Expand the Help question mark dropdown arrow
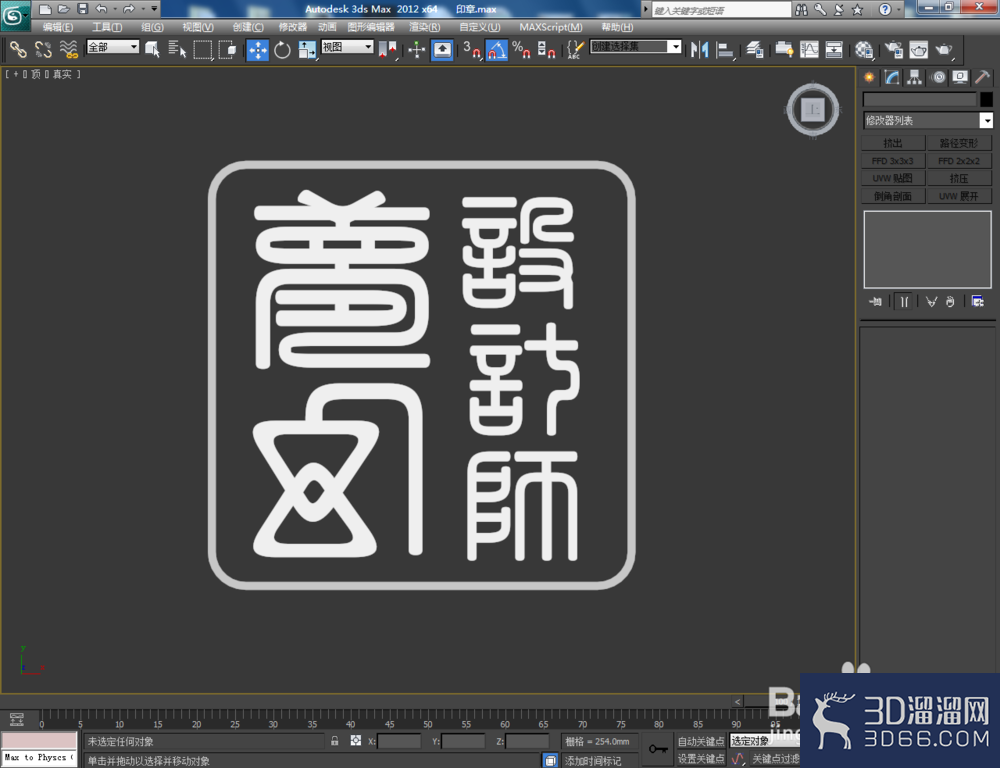 (x=899, y=10)
